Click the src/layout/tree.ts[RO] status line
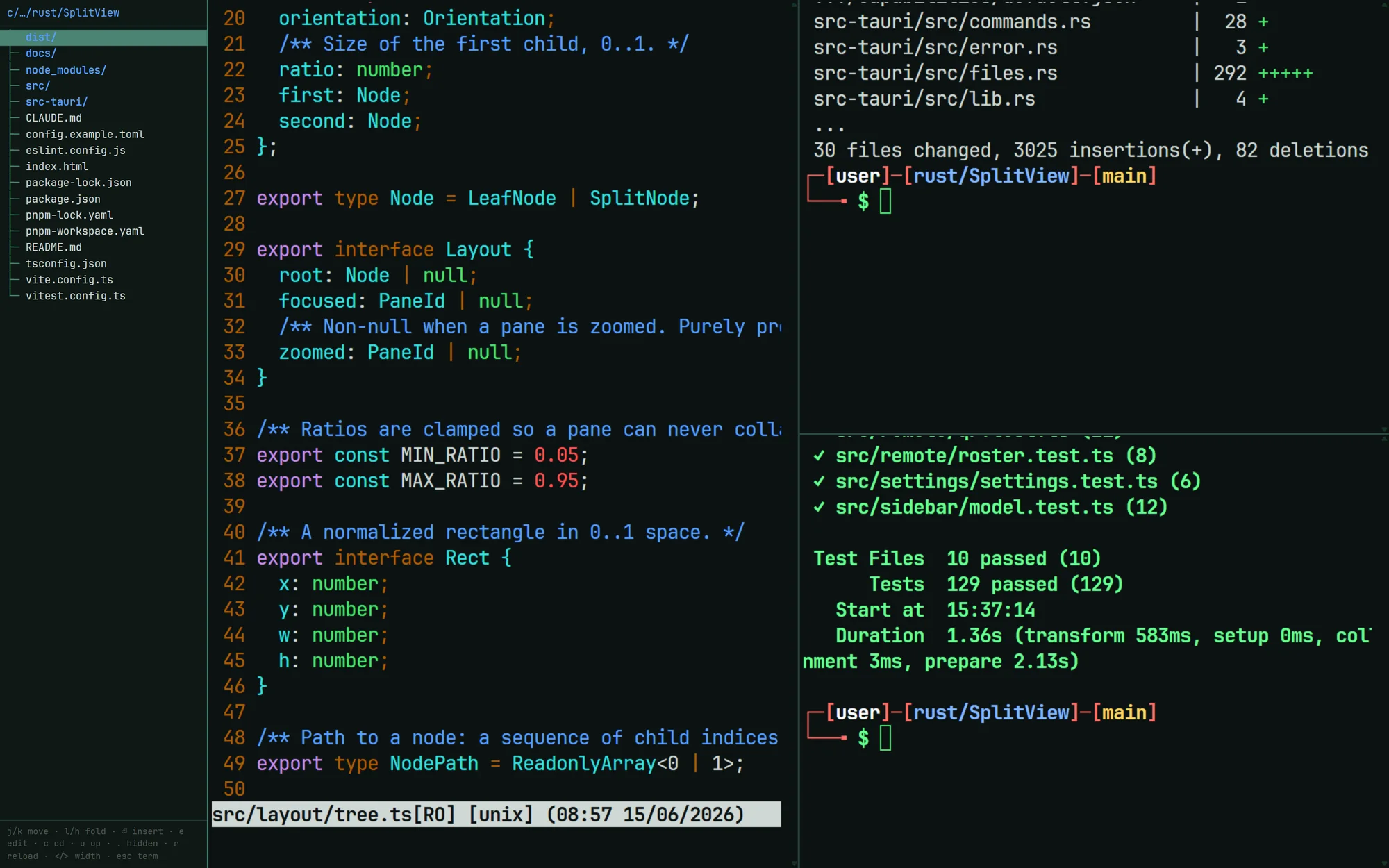This screenshot has height=868, width=1389. pyautogui.click(x=496, y=815)
